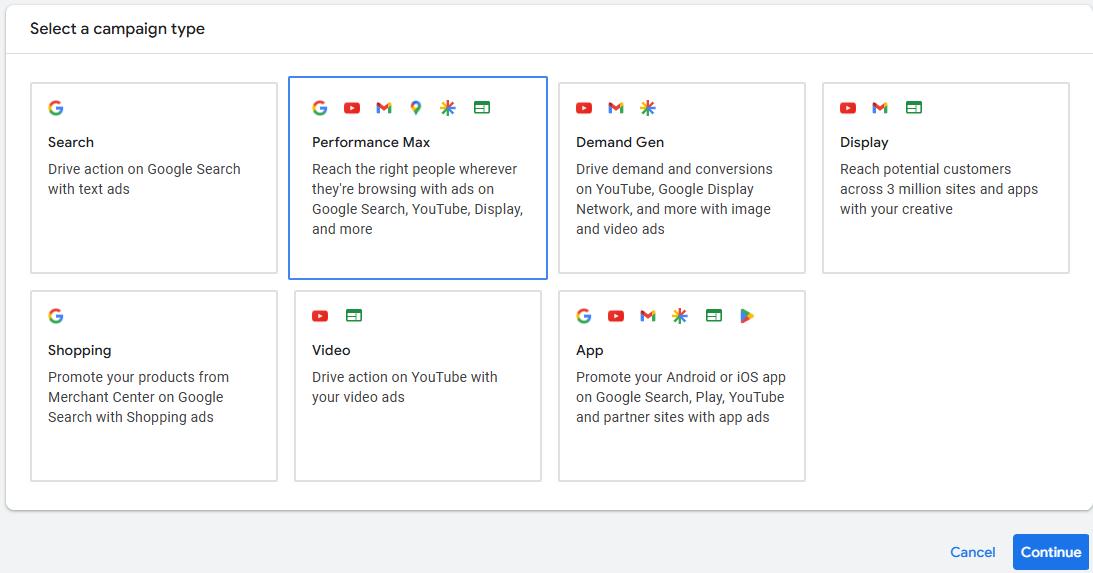This screenshot has height=573, width=1093.
Task: Click the Cancel link
Action: tap(973, 552)
